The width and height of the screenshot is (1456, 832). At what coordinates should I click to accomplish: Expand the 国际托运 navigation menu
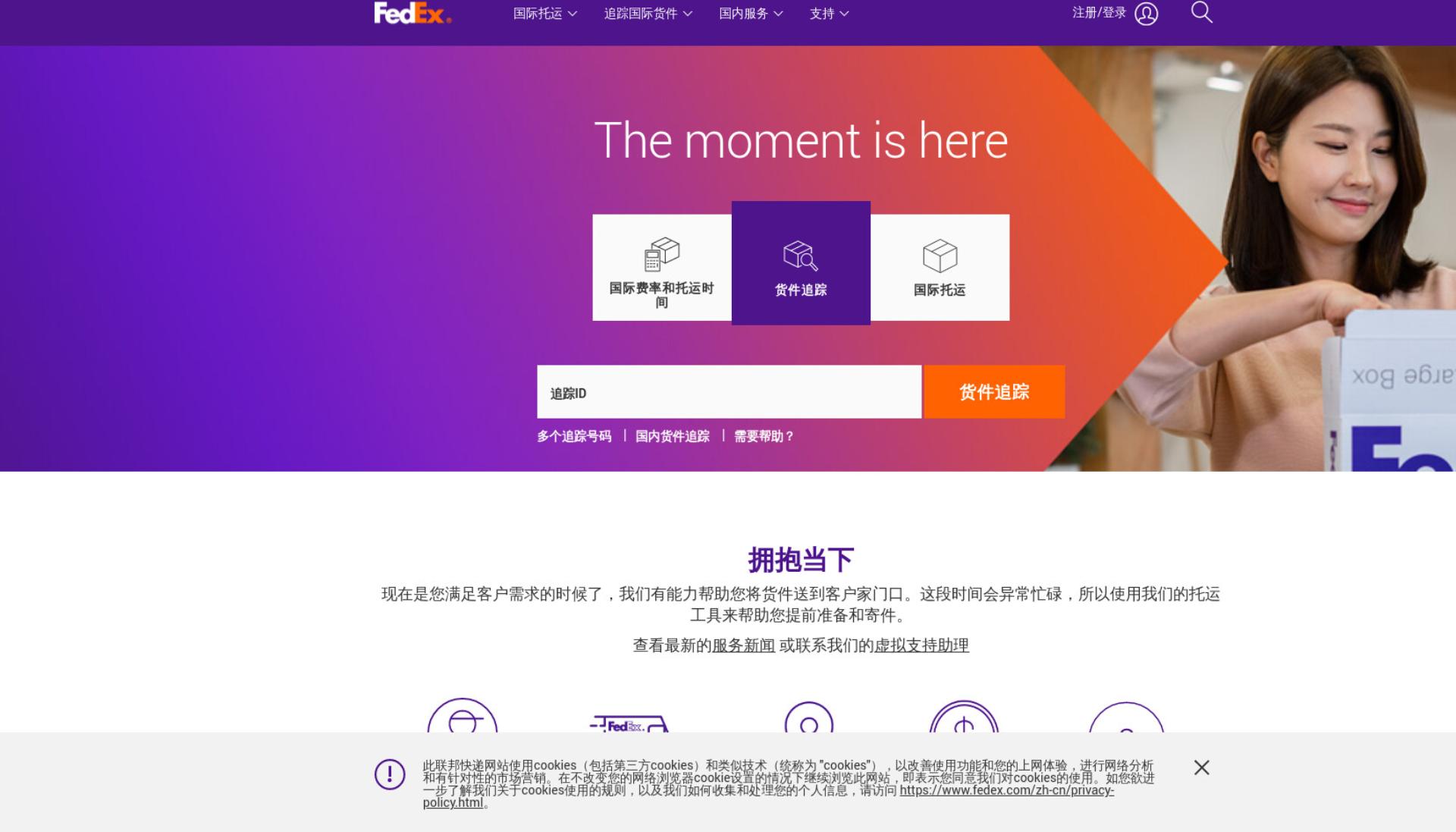click(x=544, y=14)
